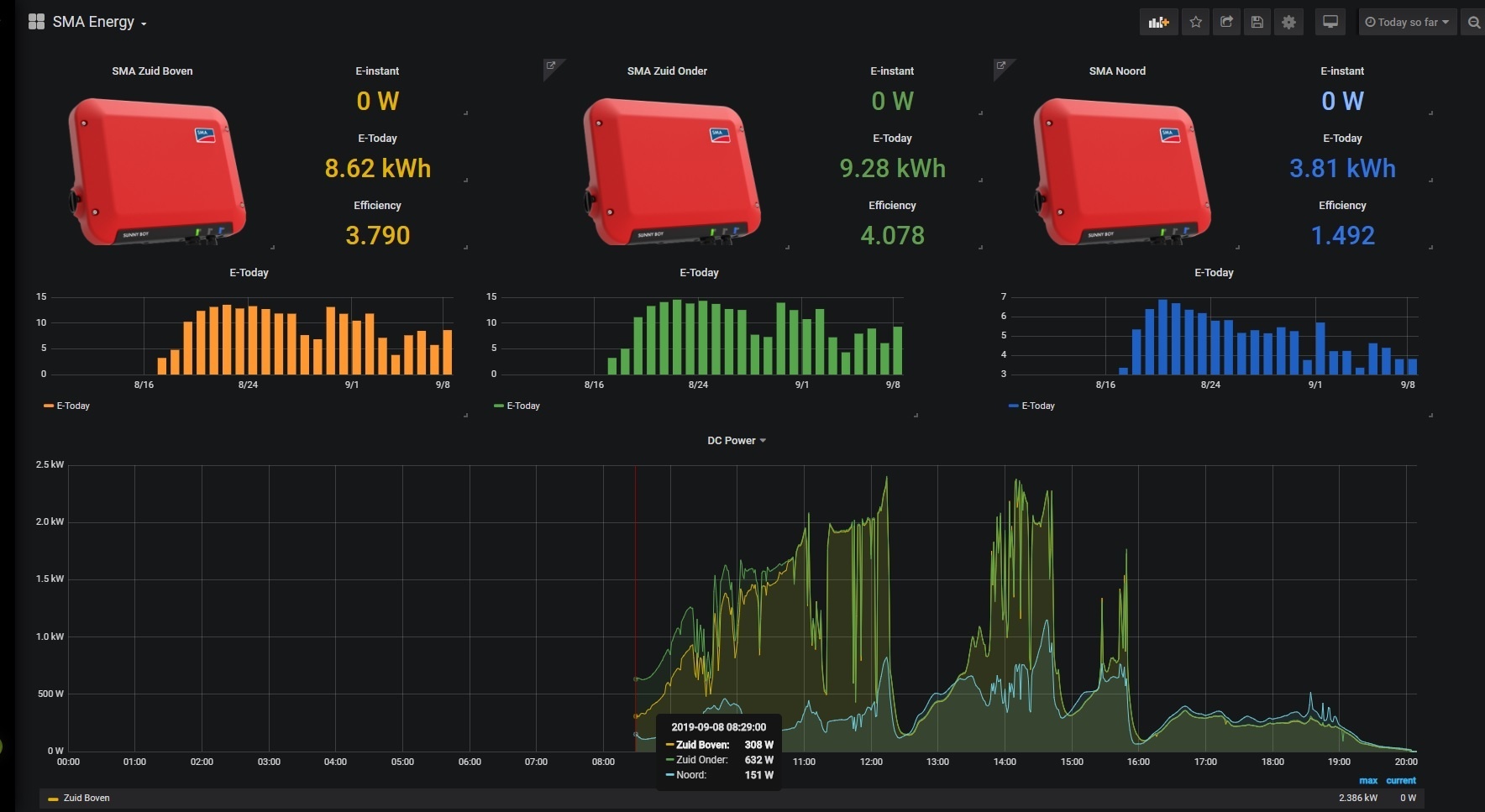
Task: Zoom out time range with magnifier icon
Action: (x=1473, y=23)
